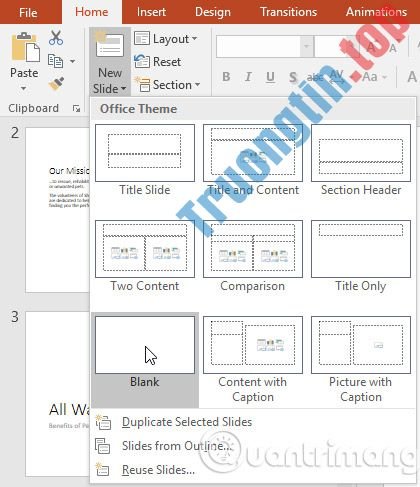The height and width of the screenshot is (487, 420).
Task: Activate the Format Painter brush
Action: 56,84
